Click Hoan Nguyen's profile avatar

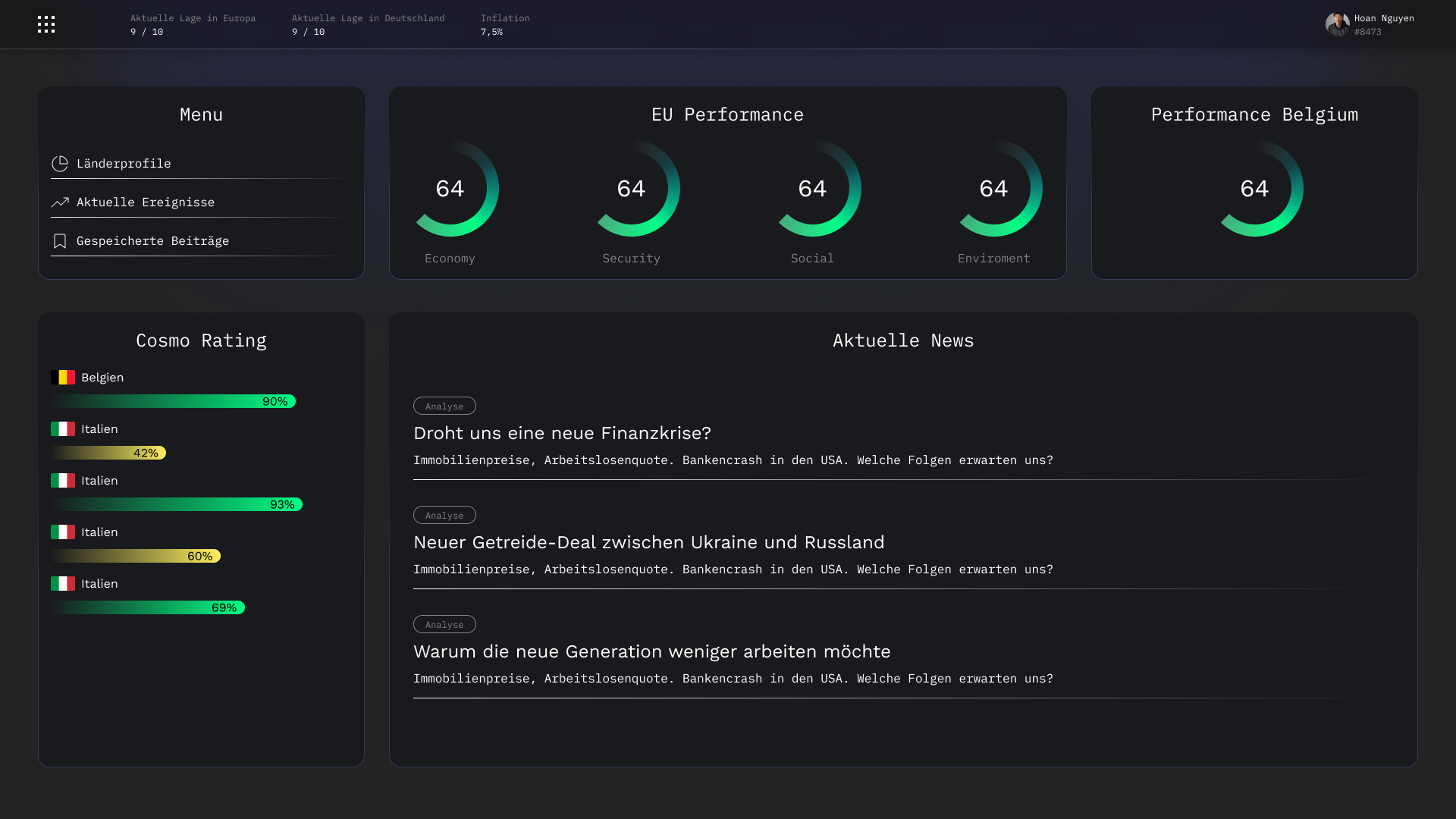click(x=1337, y=24)
